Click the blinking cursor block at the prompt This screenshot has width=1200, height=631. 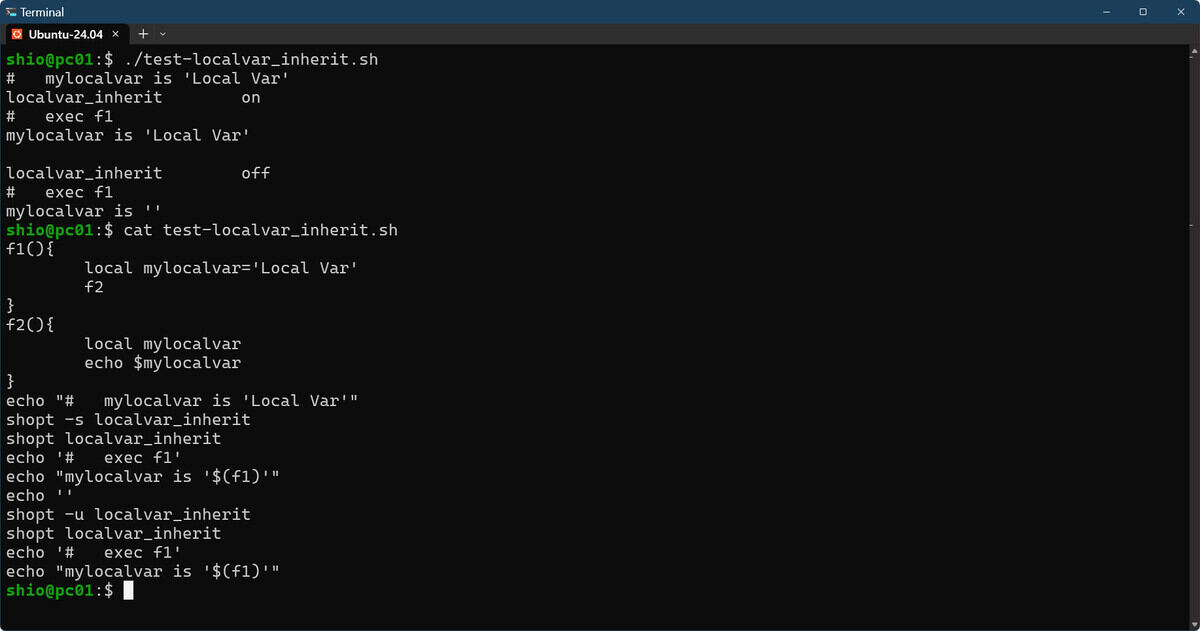click(128, 591)
